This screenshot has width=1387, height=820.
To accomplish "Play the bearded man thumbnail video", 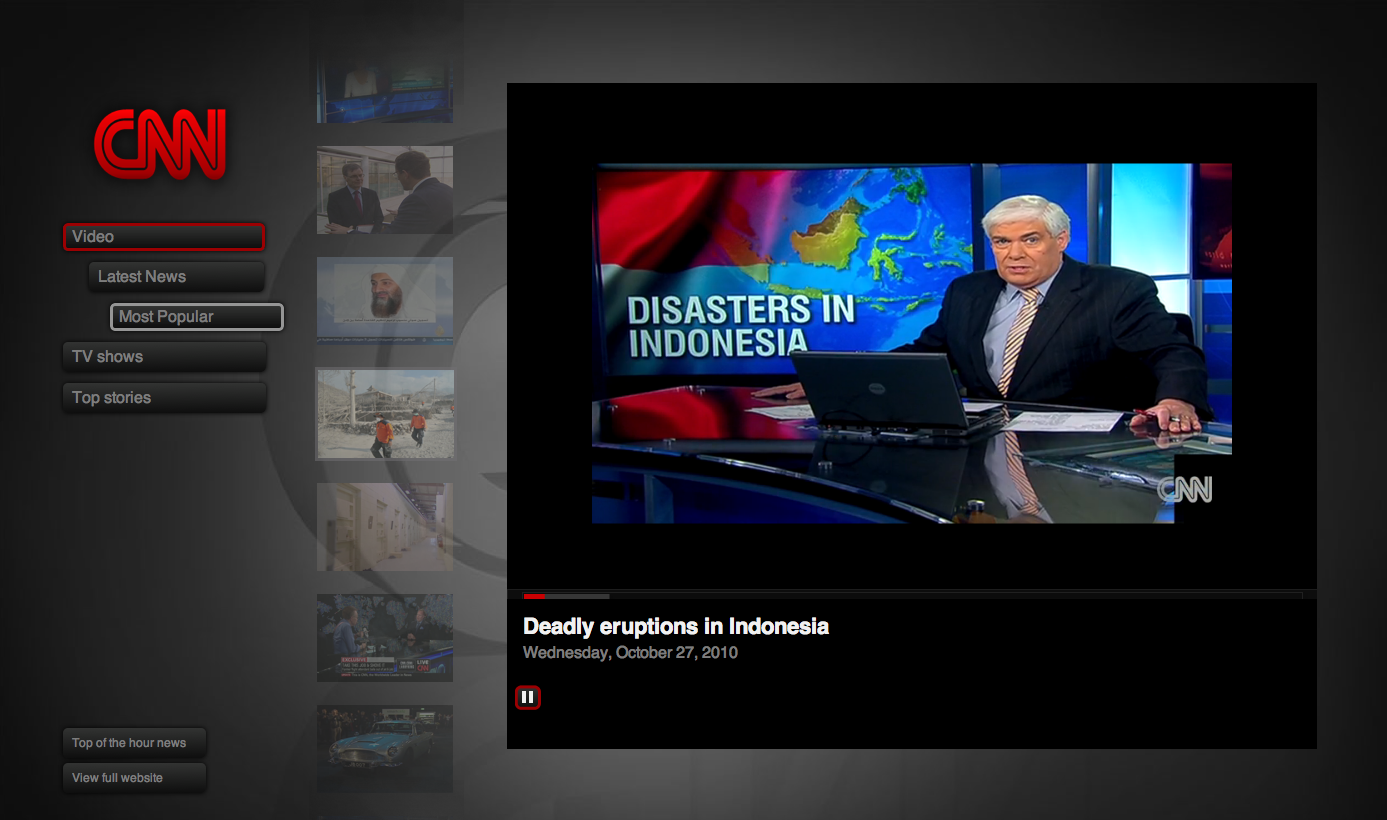I will click(385, 301).
